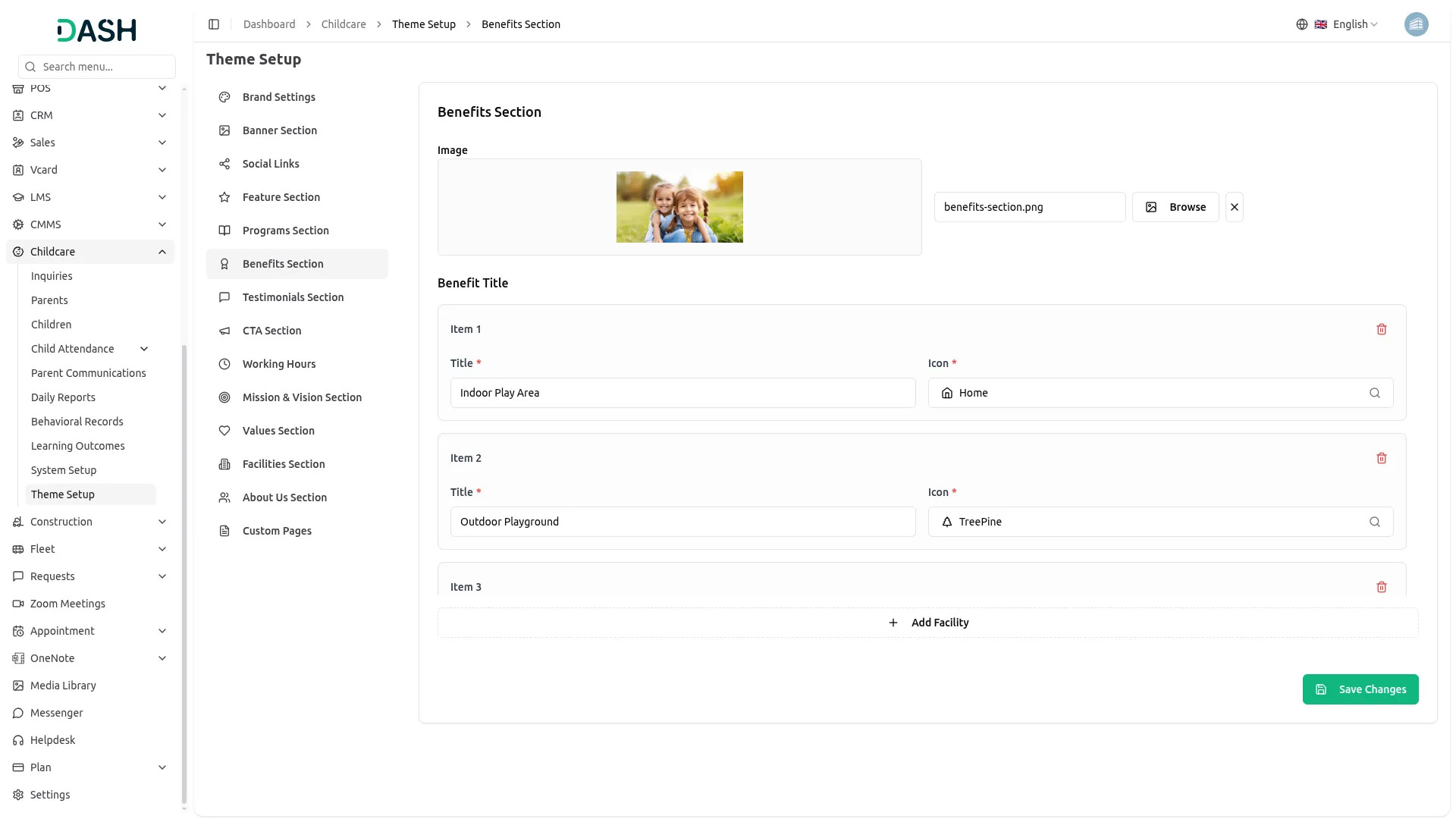Image resolution: width=1456 pixels, height=819 pixels.
Task: Open Facilities Section settings
Action: 284,464
